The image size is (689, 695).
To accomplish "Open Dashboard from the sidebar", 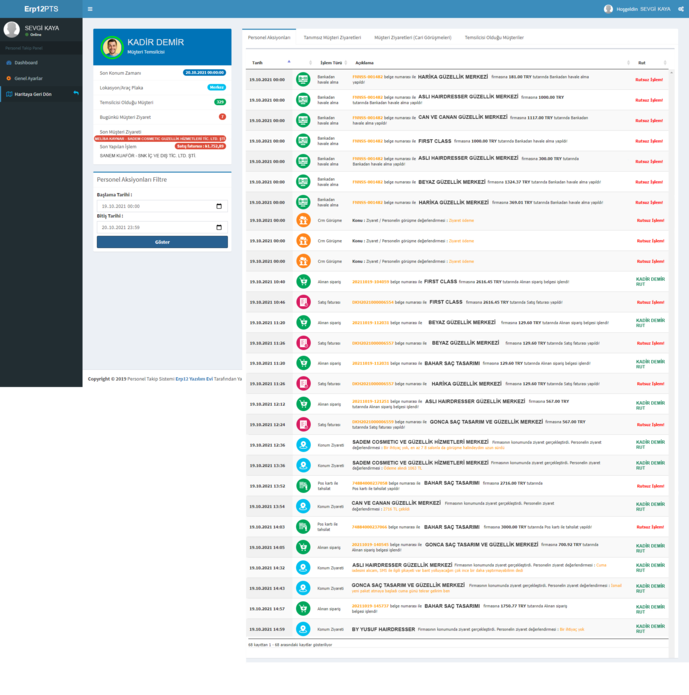I will tap(26, 62).
